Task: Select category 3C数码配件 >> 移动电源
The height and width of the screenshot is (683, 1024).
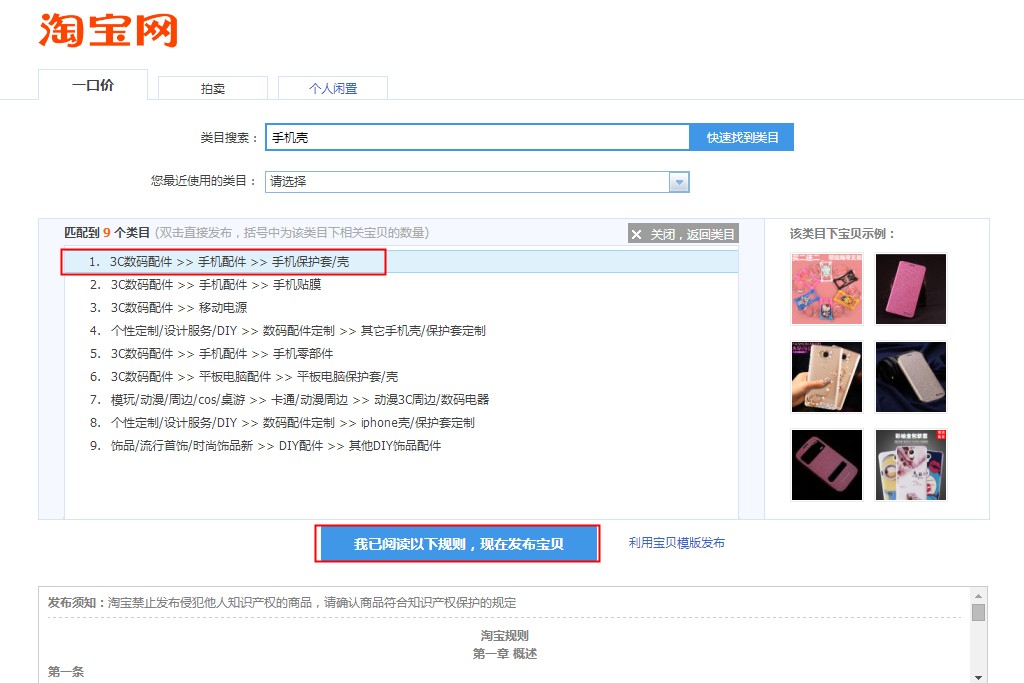Action: tap(402, 308)
